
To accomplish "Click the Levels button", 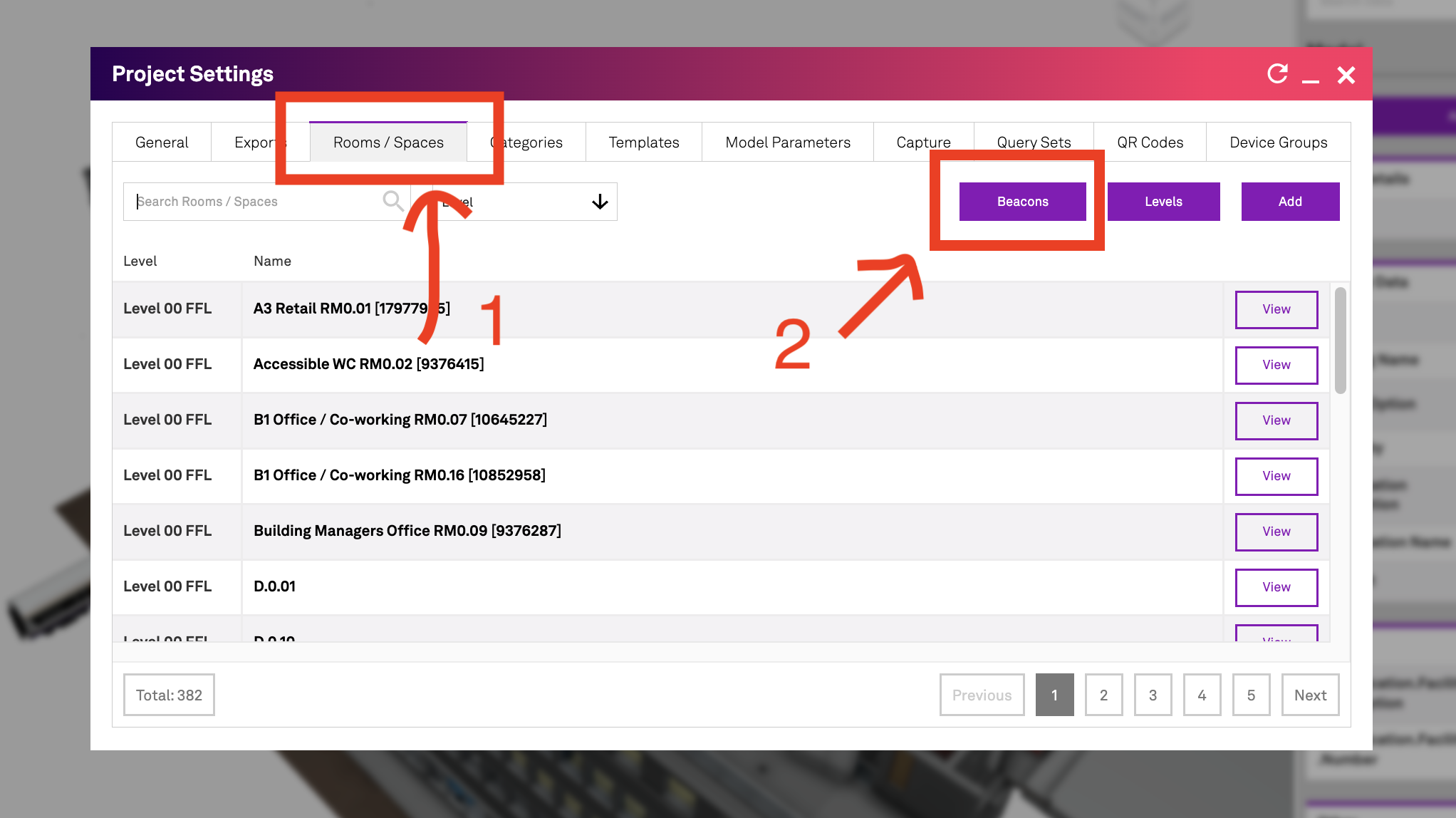I will (x=1163, y=202).
